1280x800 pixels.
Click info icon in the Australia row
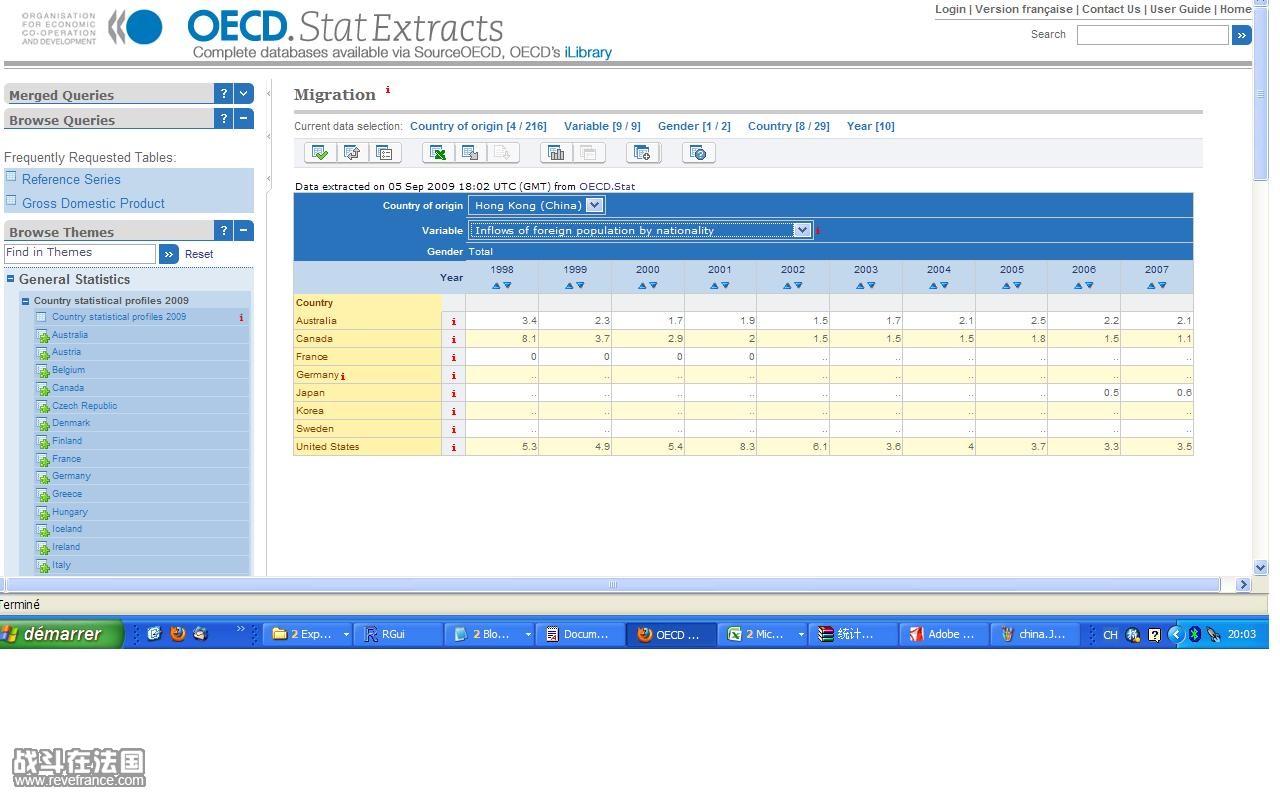[x=454, y=322]
